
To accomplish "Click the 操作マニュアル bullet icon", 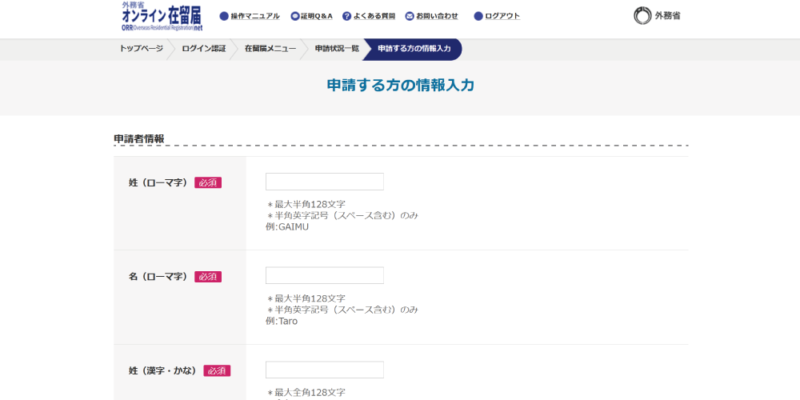I will (223, 17).
